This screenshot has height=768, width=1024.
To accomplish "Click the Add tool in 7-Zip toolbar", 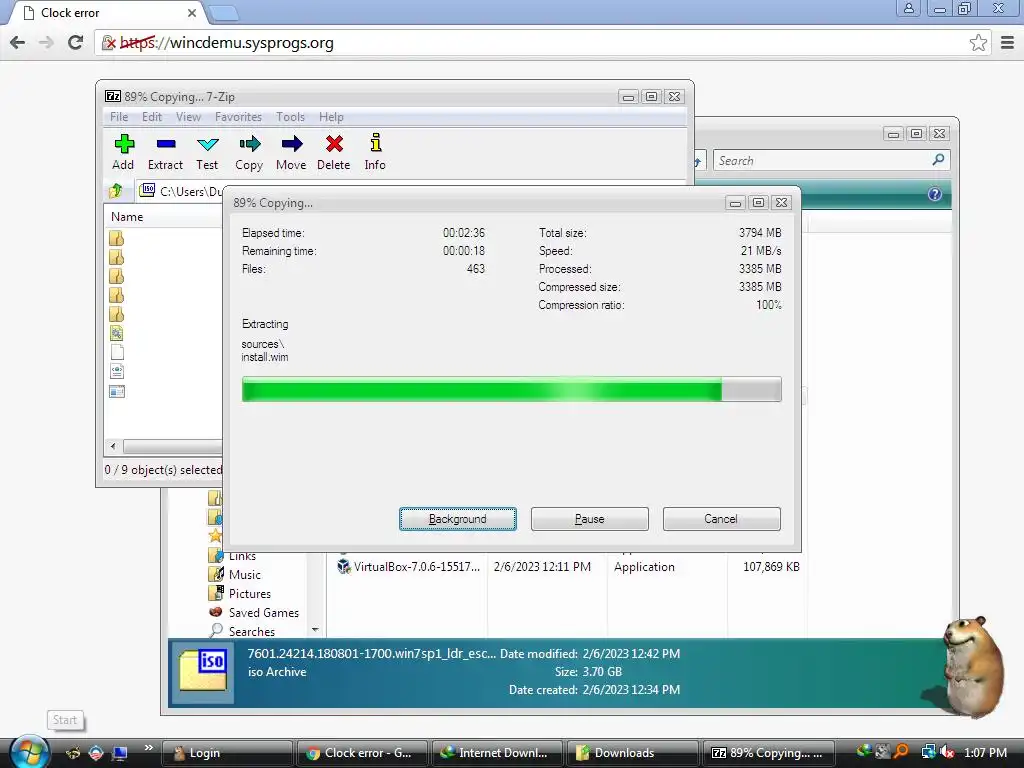I will (x=123, y=153).
